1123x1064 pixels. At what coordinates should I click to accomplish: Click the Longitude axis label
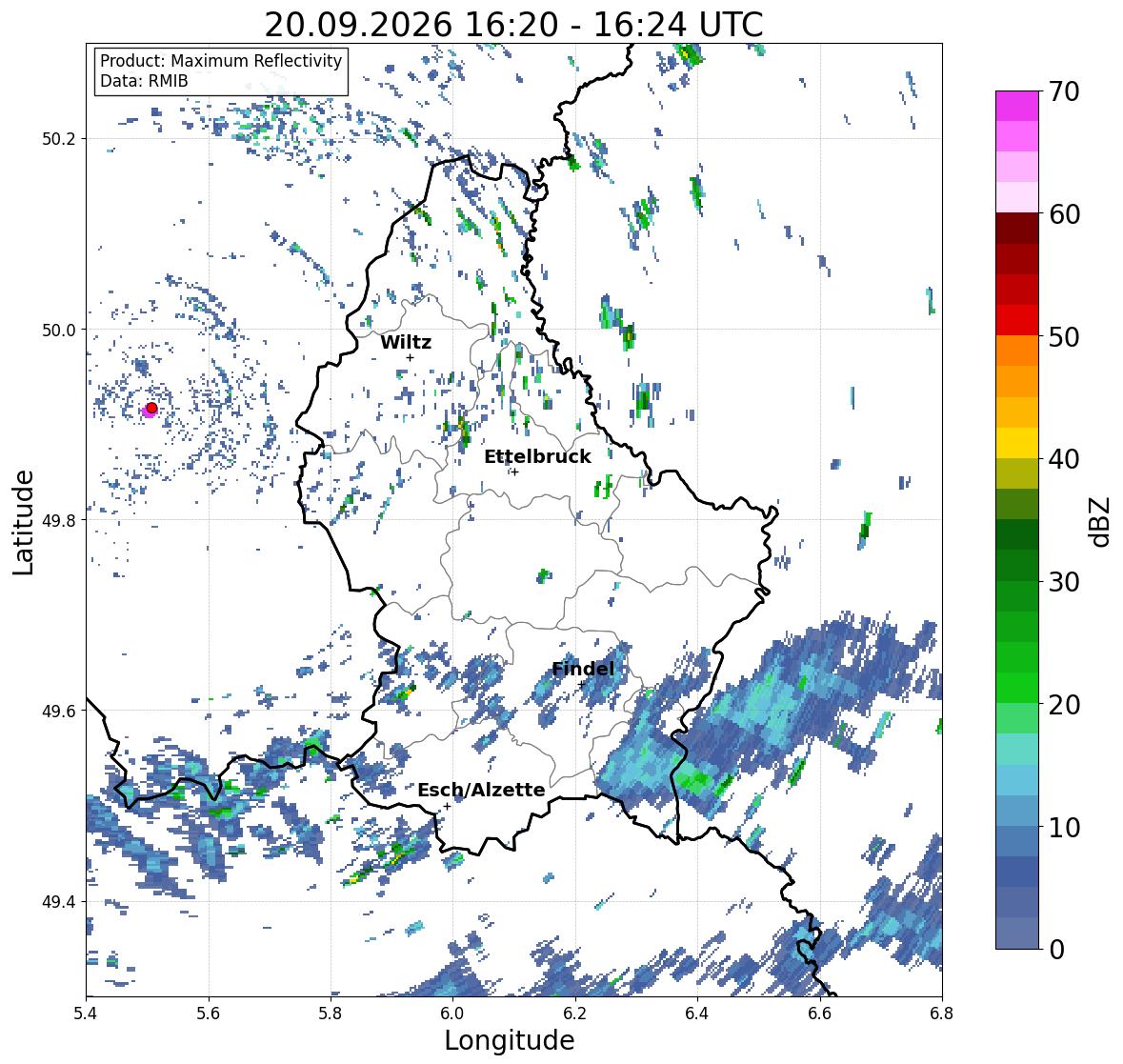[510, 1040]
